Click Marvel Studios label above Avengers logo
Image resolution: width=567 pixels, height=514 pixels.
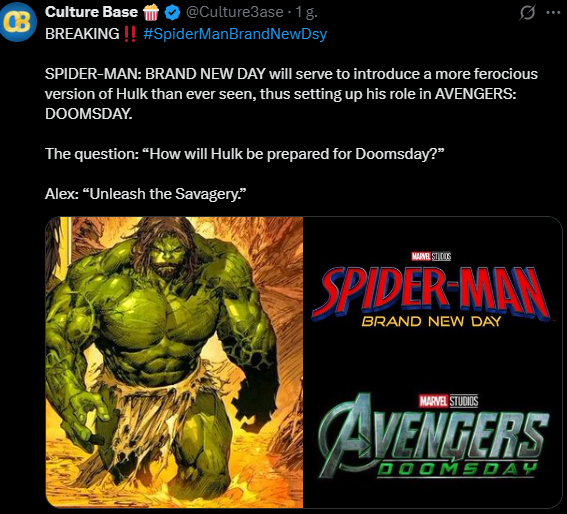(448, 401)
